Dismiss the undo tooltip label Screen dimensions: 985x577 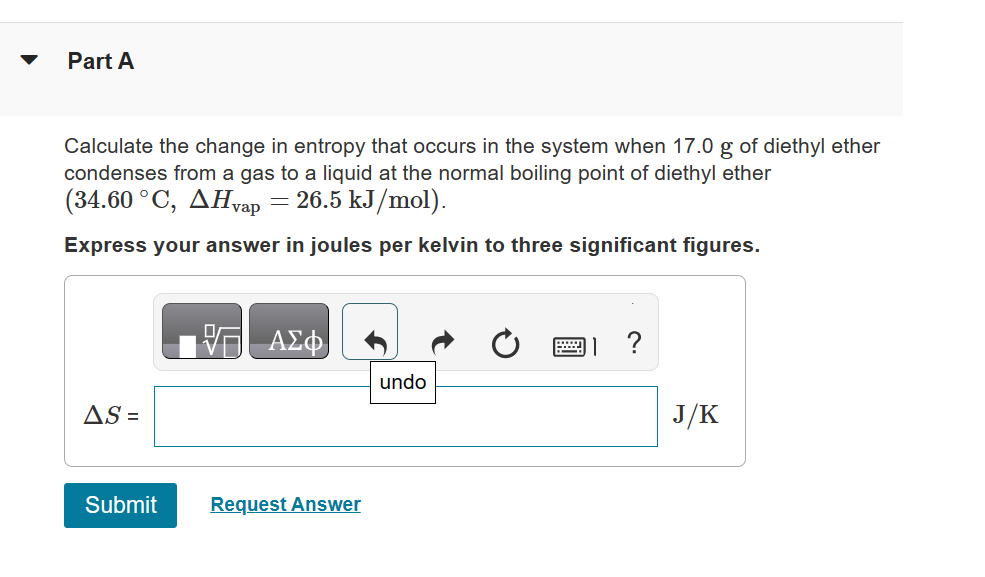click(x=403, y=381)
